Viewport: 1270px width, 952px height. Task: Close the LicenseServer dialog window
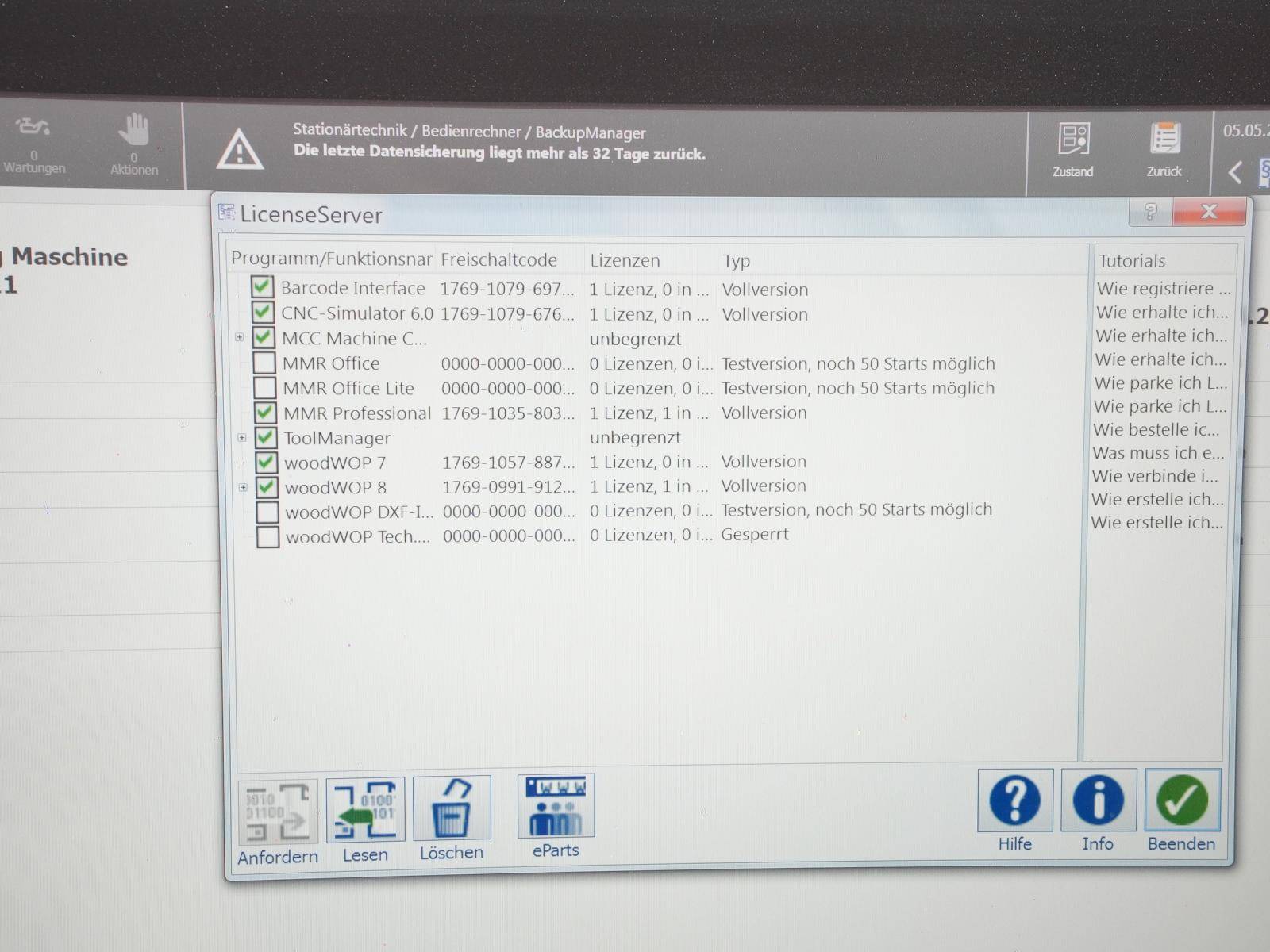point(1209,212)
